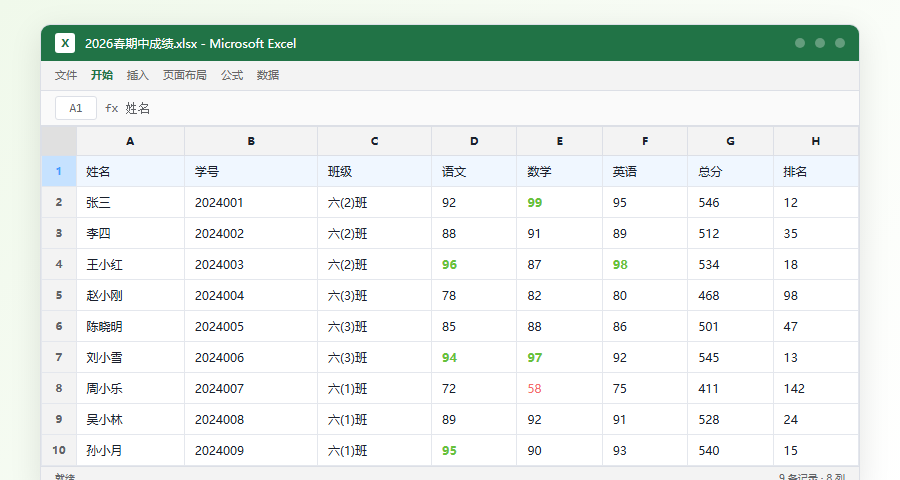The height and width of the screenshot is (480, 900).
Task: Click the A1 name box
Action: point(76,108)
